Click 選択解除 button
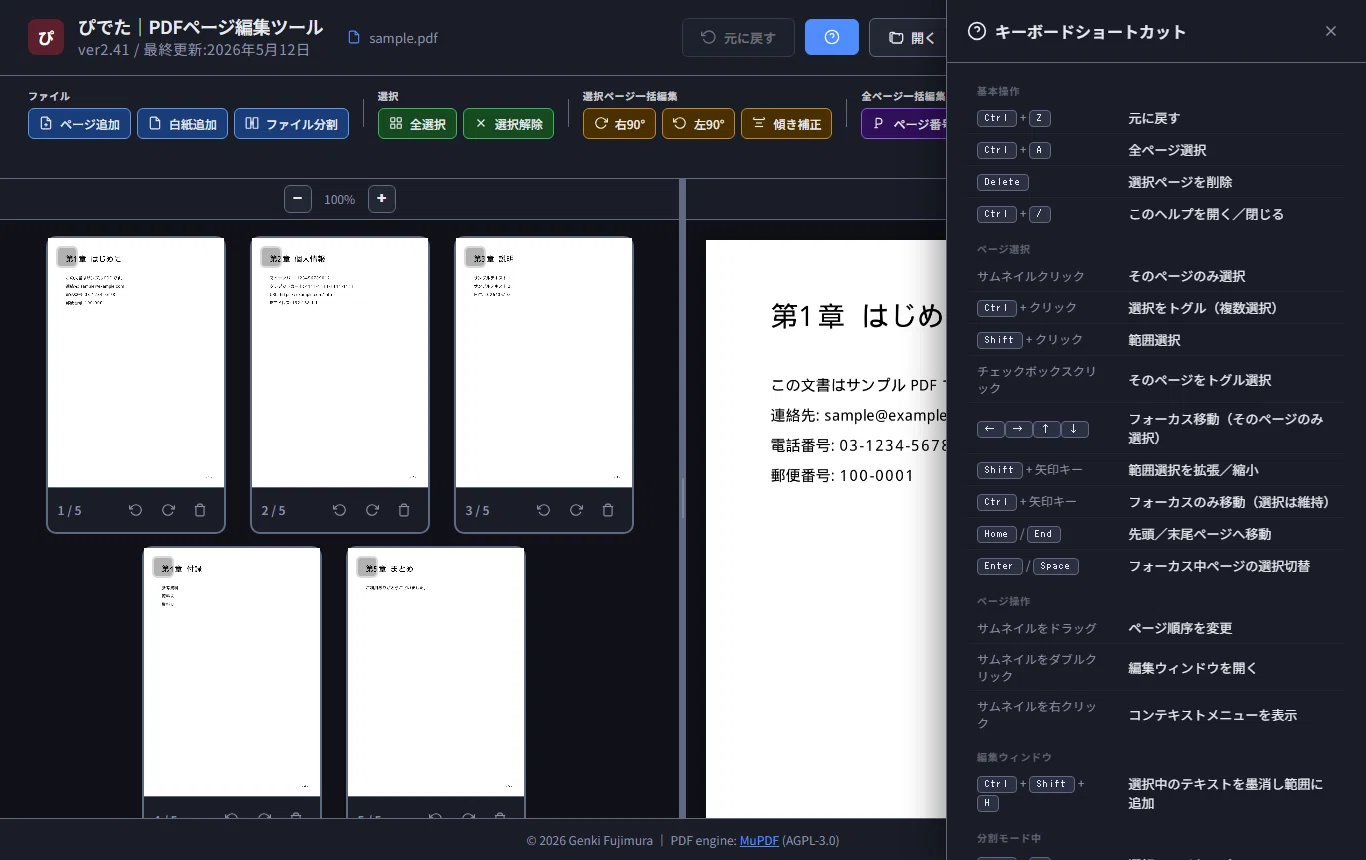 coord(508,124)
